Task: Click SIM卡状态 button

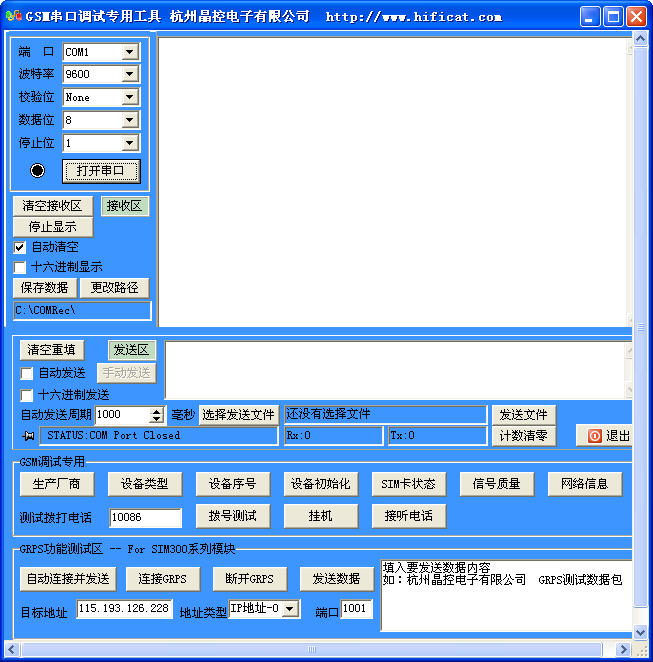Action: pyautogui.click(x=409, y=484)
